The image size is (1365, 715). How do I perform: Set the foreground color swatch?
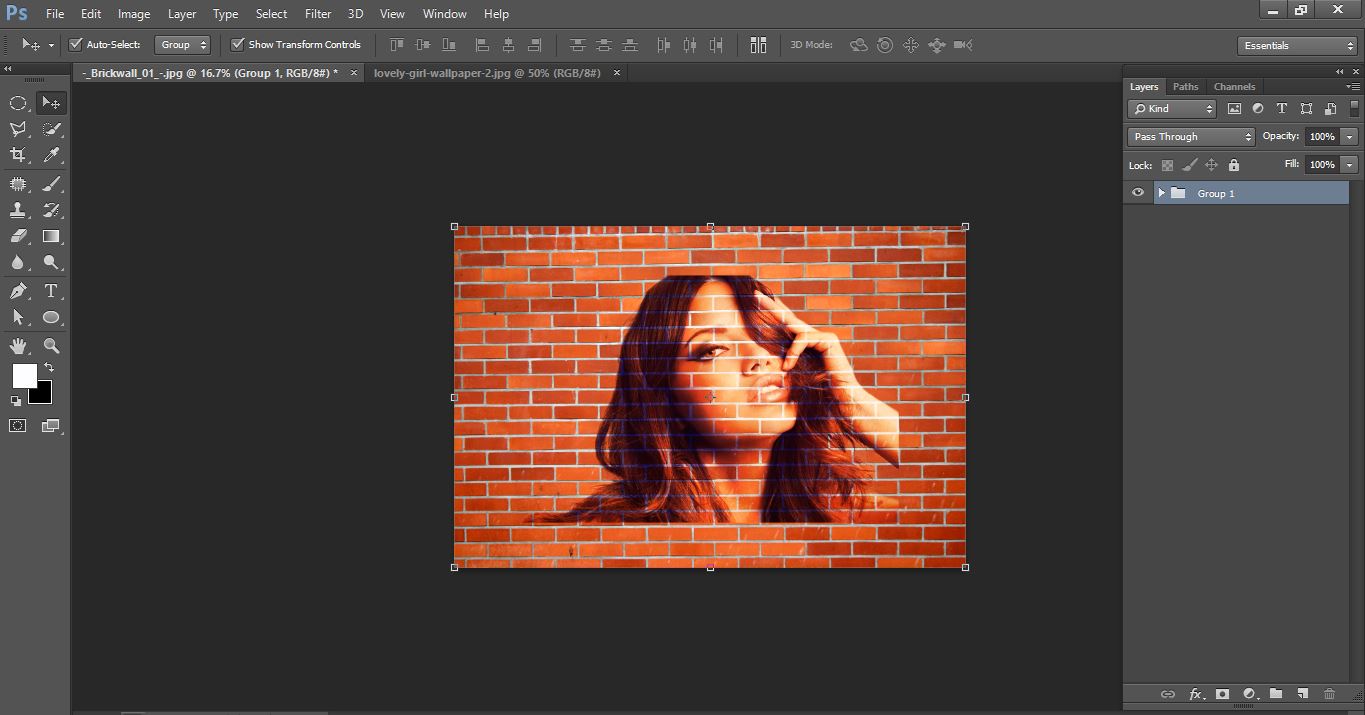pos(23,377)
